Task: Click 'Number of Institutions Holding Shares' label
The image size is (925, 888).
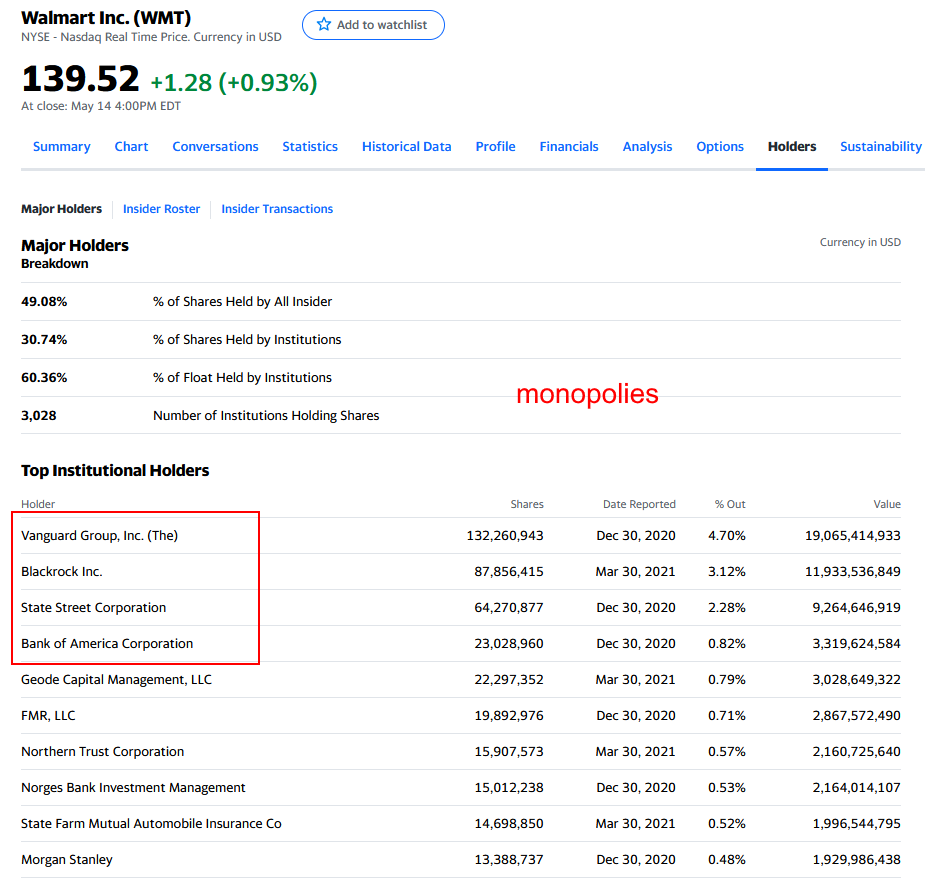Action: (x=266, y=415)
